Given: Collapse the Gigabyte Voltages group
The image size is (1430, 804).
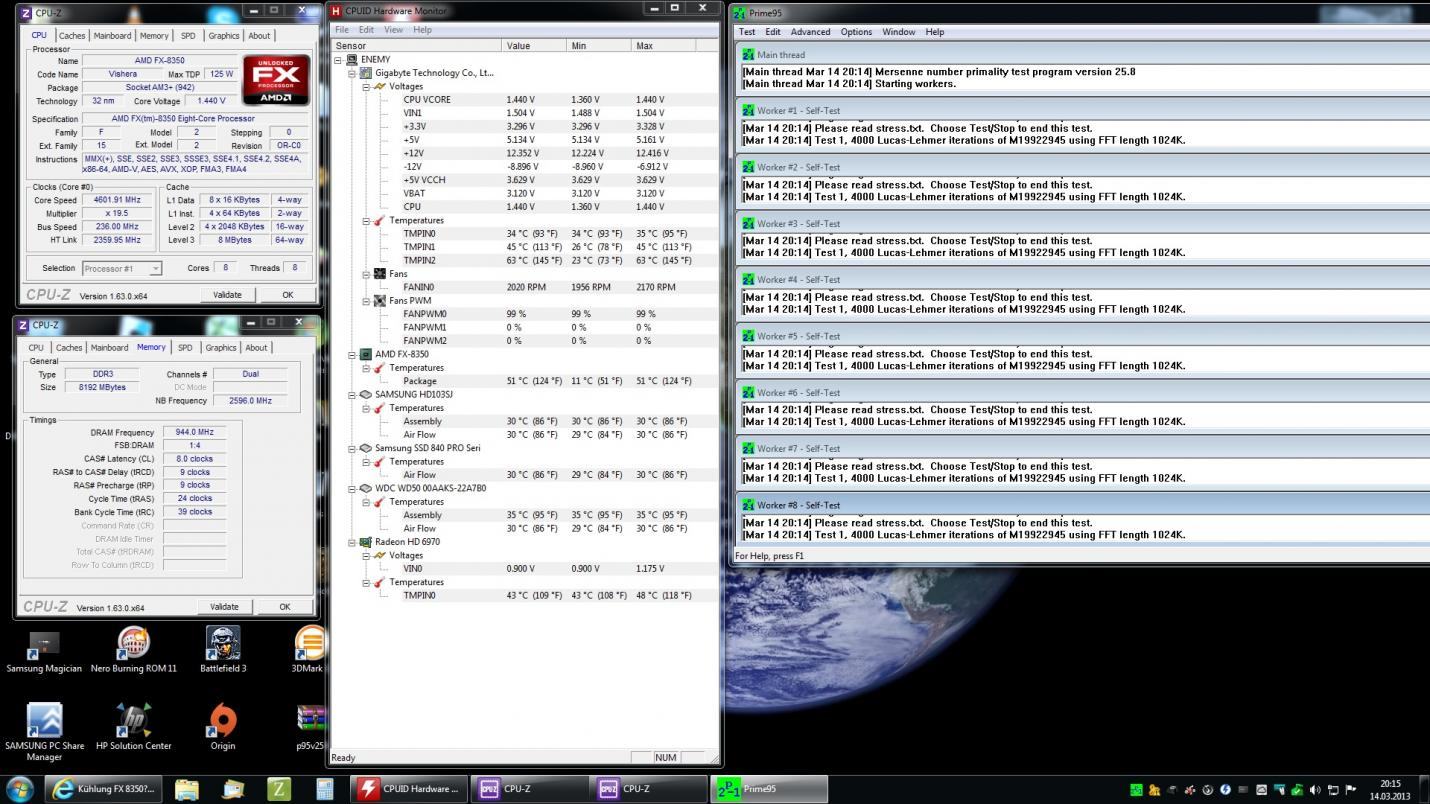Looking at the screenshot, I should (366, 87).
